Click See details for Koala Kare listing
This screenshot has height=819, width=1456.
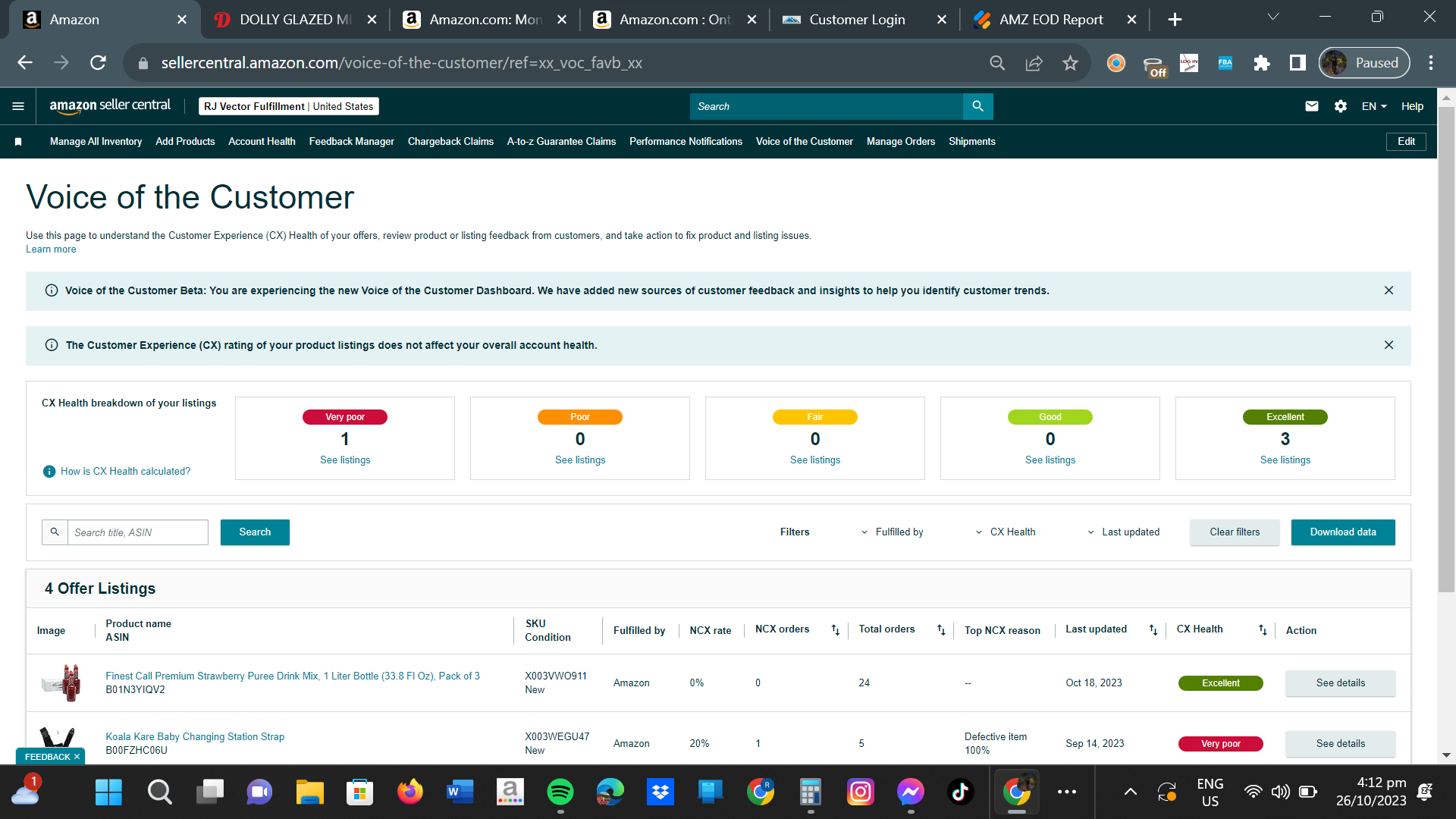[1340, 744]
